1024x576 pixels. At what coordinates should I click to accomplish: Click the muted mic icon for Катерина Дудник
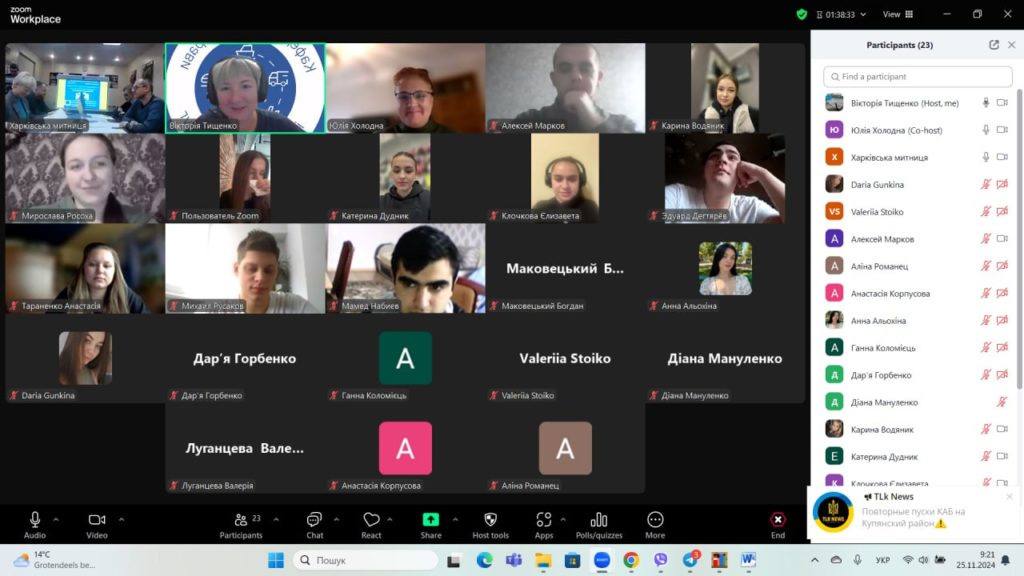tap(986, 456)
